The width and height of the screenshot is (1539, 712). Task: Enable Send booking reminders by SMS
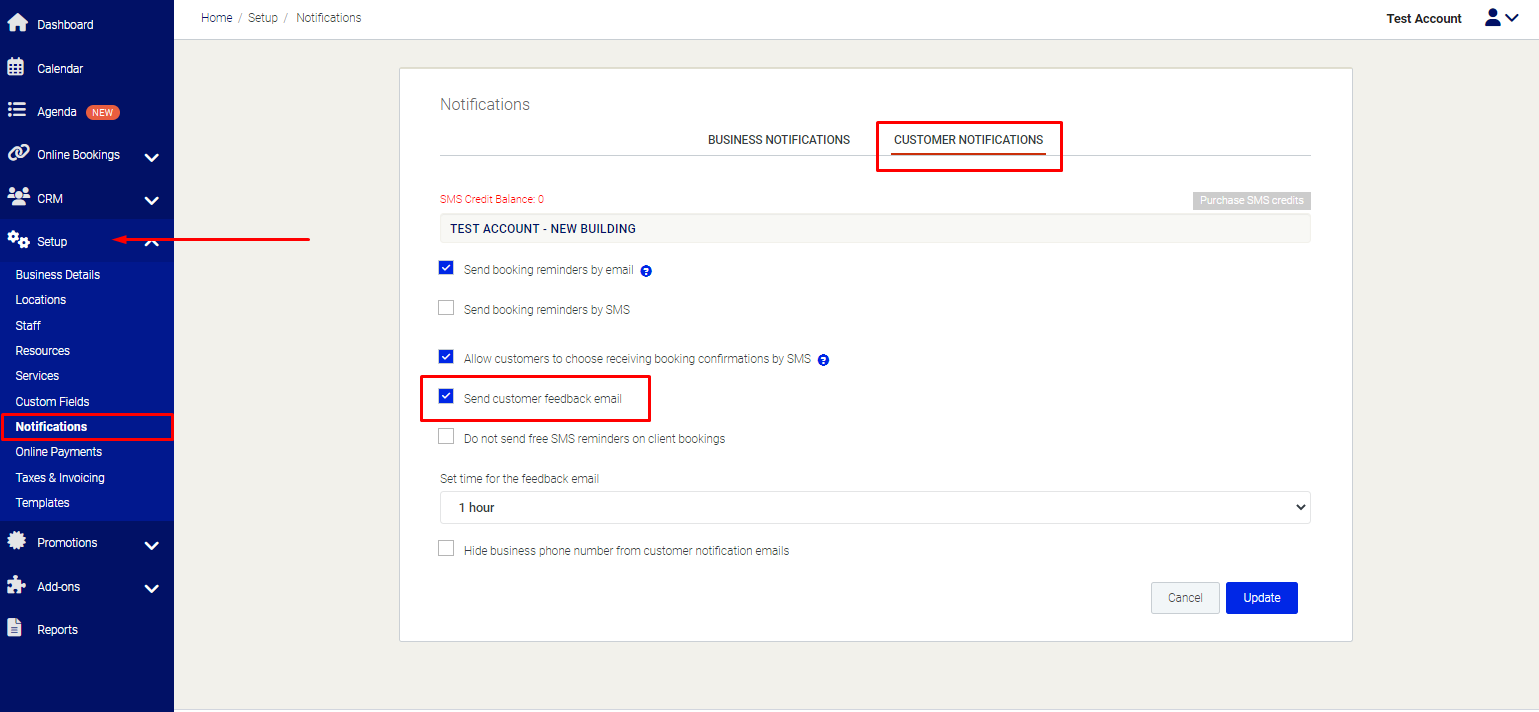(x=446, y=308)
